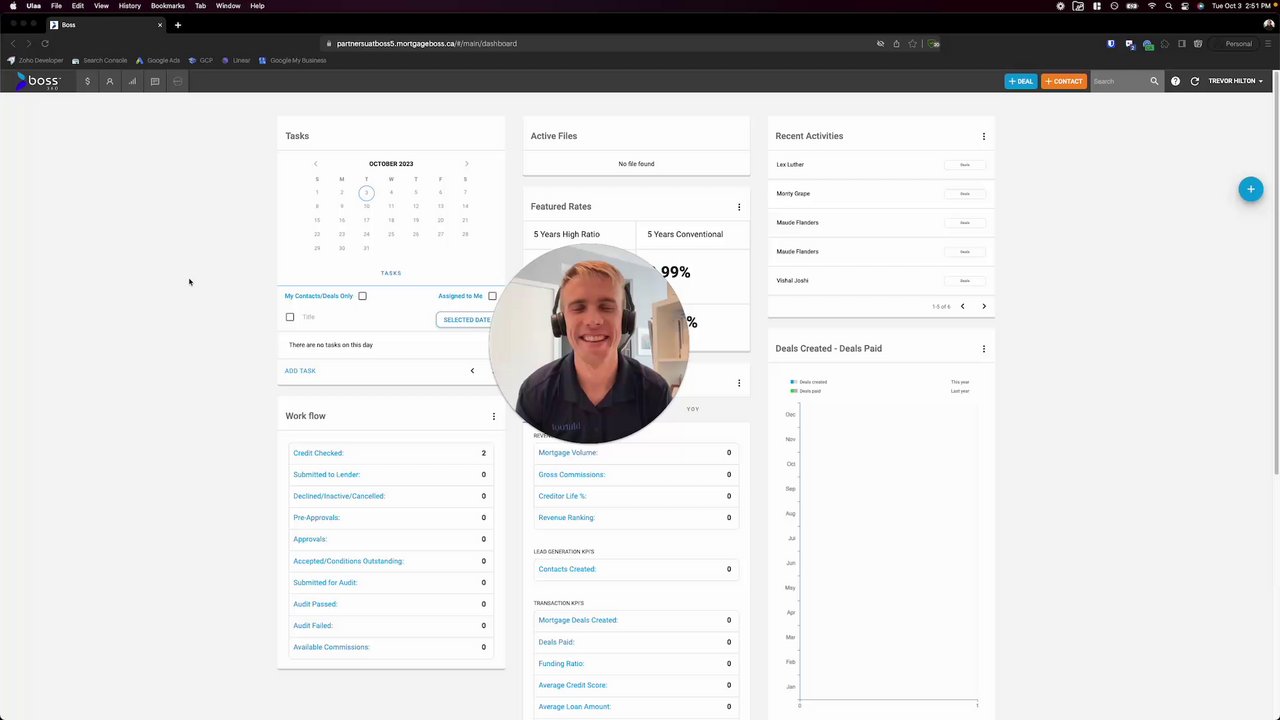This screenshot has width=1280, height=720.
Task: Open the browser Personal profile selector
Action: click(1233, 43)
